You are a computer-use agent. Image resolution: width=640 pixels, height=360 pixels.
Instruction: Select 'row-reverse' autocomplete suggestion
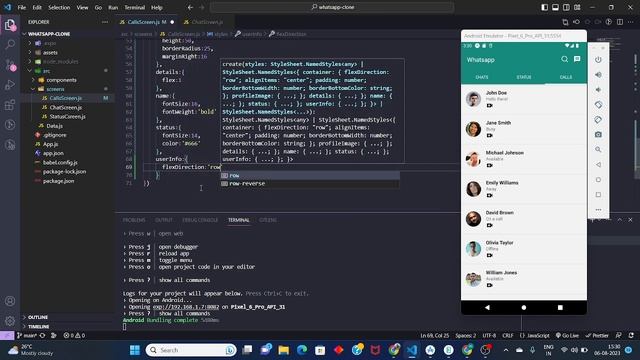(x=310, y=184)
